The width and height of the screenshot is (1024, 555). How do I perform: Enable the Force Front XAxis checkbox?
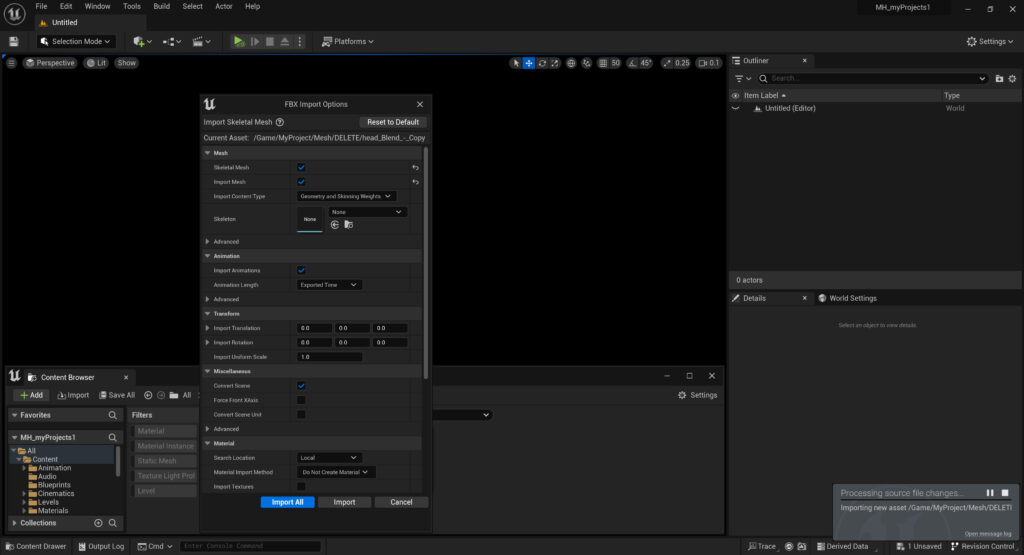click(x=301, y=400)
